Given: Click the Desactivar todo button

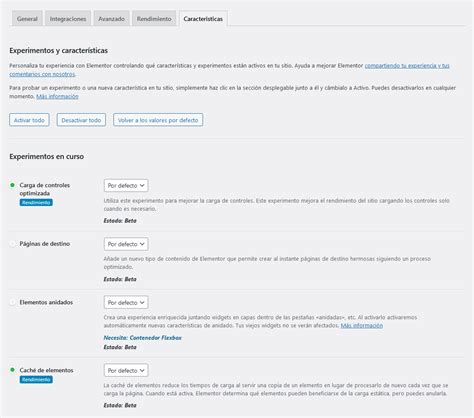Looking at the screenshot, I should pos(81,120).
